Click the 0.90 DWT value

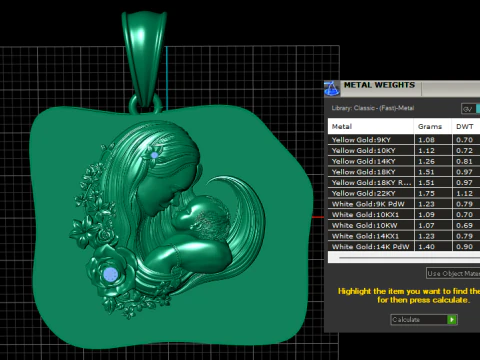click(464, 246)
